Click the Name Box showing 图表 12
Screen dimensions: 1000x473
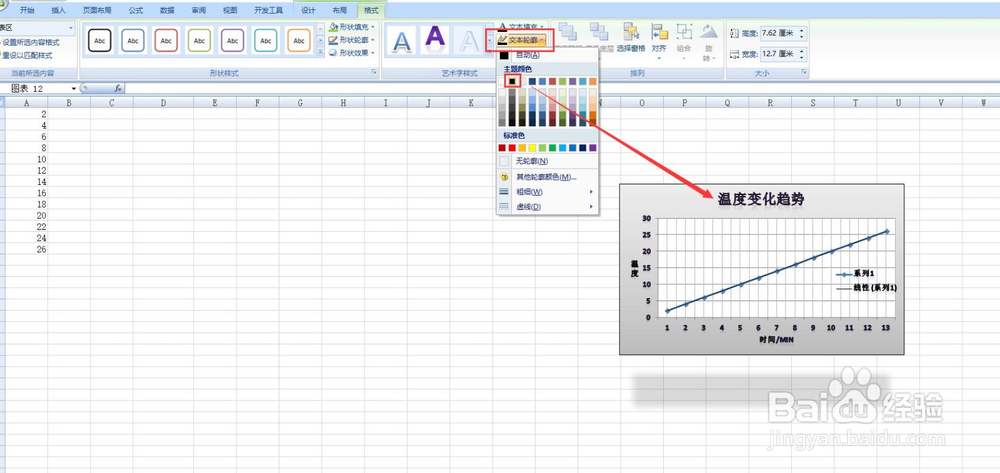[37, 89]
